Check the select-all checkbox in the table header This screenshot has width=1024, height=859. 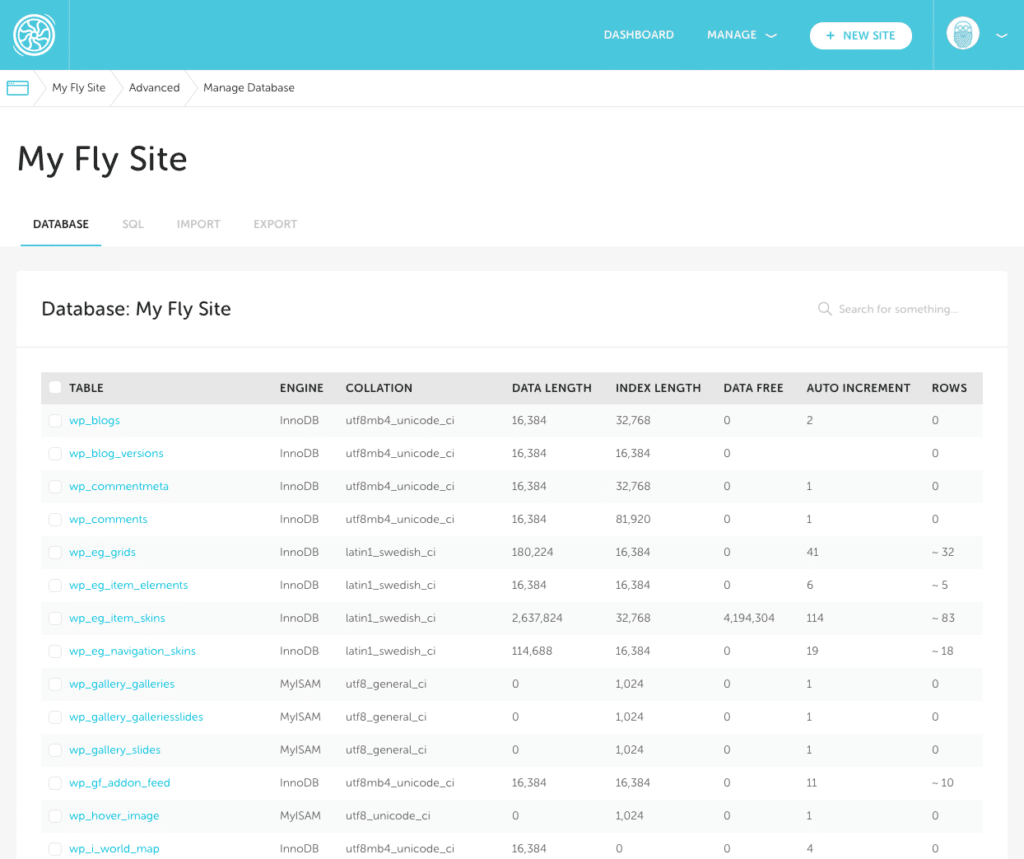(x=55, y=388)
